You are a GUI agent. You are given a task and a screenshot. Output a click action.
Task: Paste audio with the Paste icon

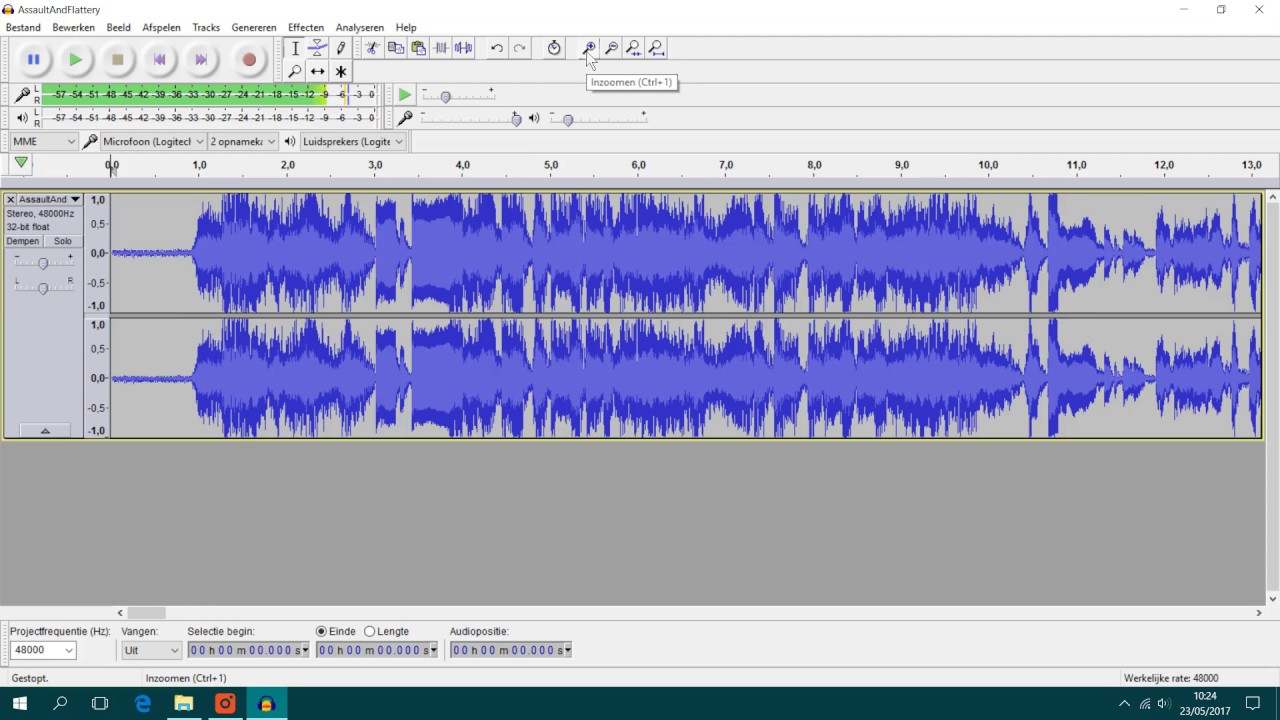tap(418, 48)
